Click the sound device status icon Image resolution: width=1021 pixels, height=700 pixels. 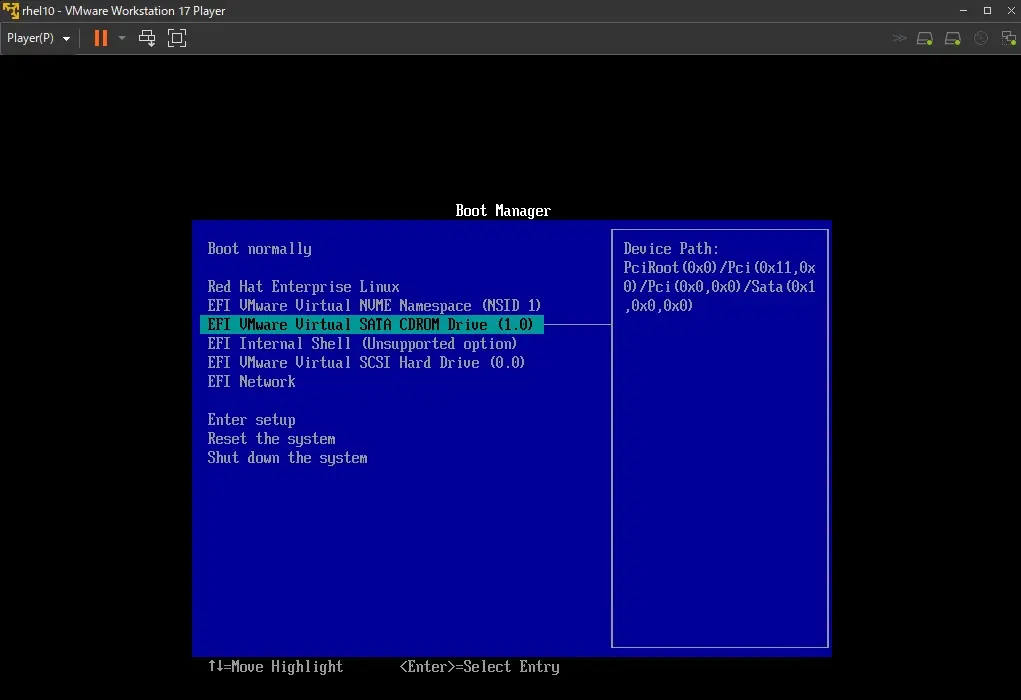(980, 38)
